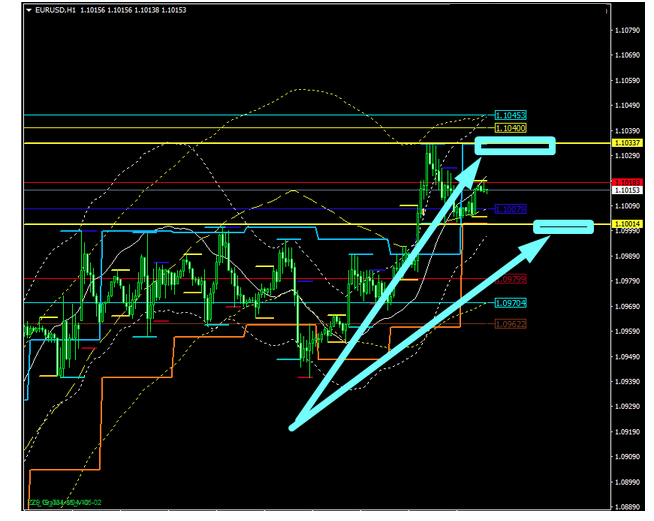Select the lower cyan rectangle near 1.10014

[x=564, y=227]
